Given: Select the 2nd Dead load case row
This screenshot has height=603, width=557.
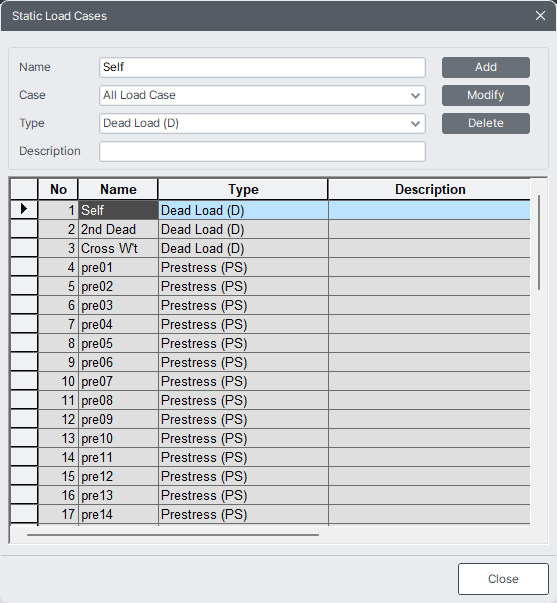Looking at the screenshot, I should coord(270,230).
